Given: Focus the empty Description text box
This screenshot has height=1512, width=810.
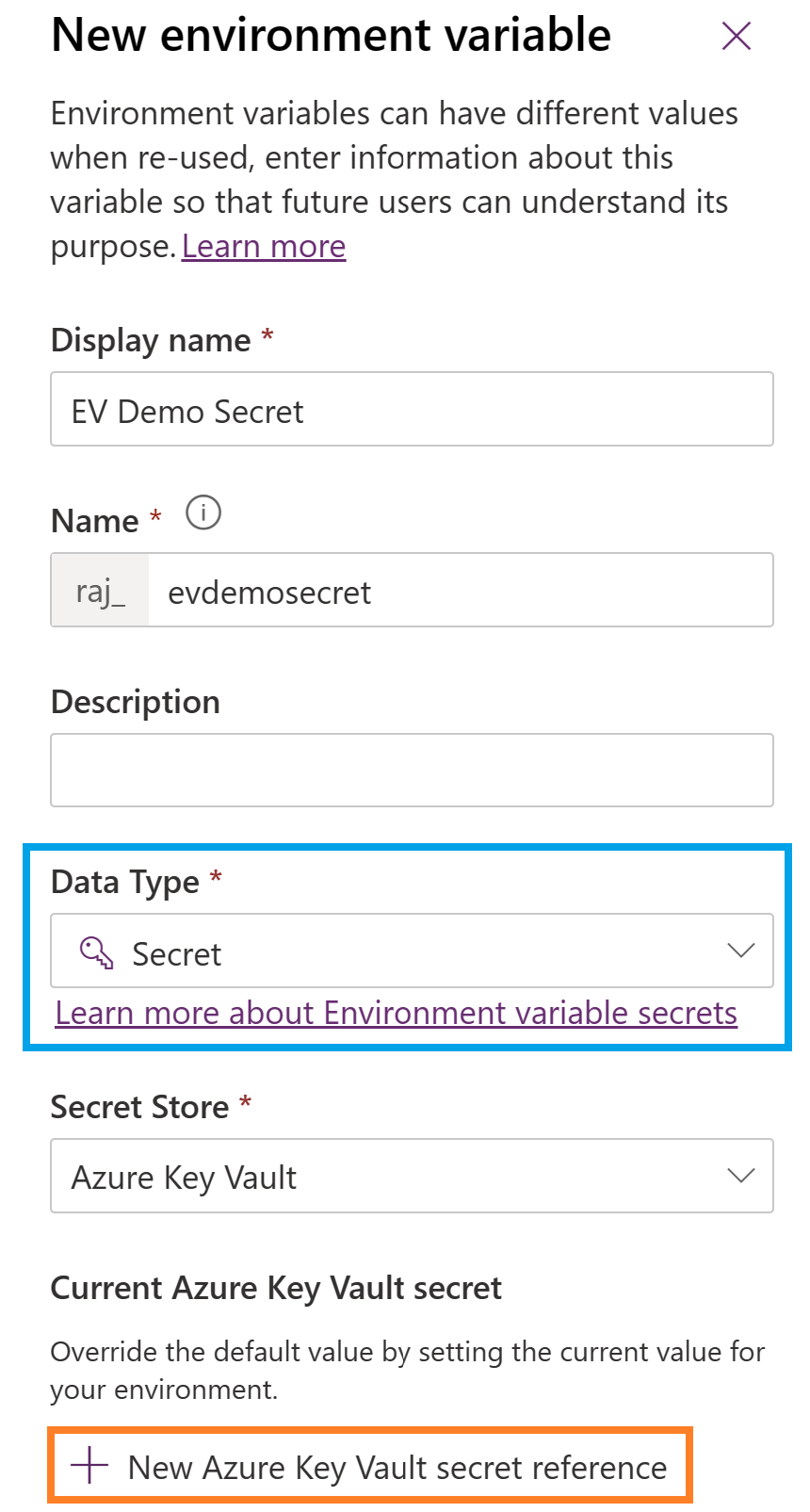Looking at the screenshot, I should [x=412, y=771].
